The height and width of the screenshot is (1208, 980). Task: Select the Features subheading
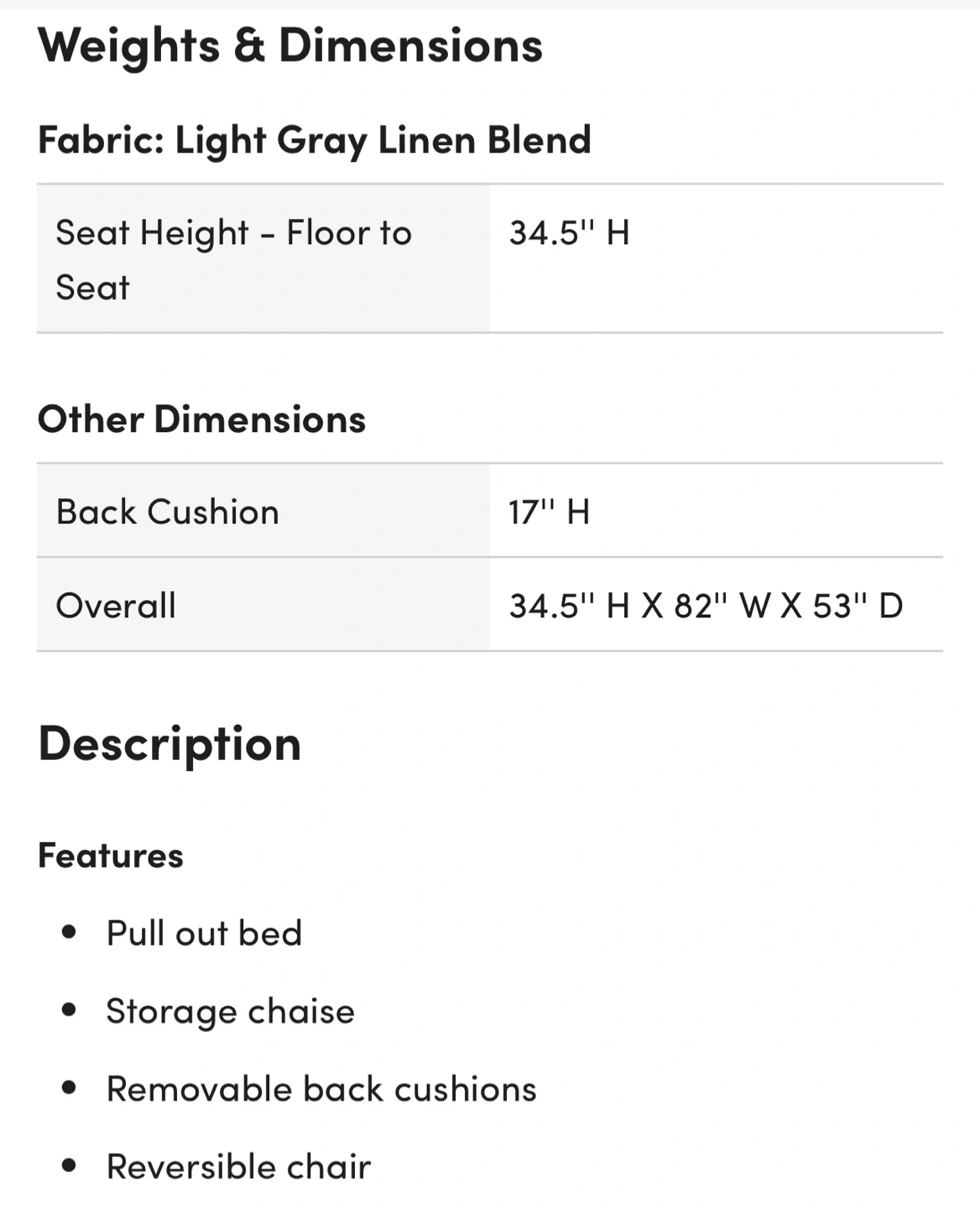111,856
